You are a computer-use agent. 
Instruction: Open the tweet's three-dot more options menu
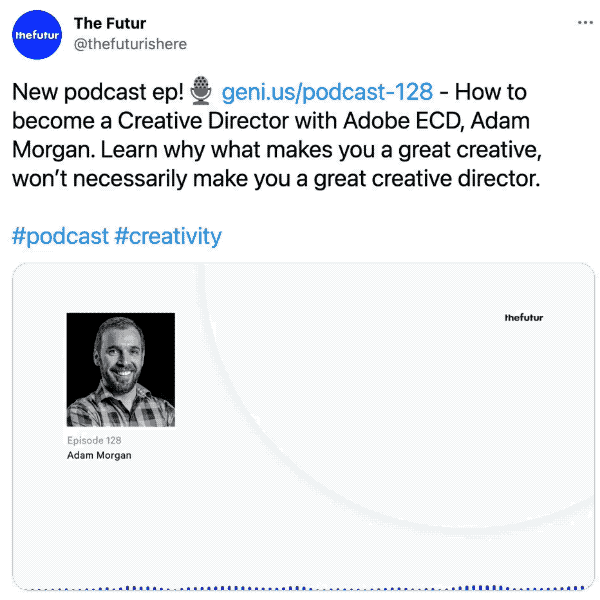(x=584, y=22)
